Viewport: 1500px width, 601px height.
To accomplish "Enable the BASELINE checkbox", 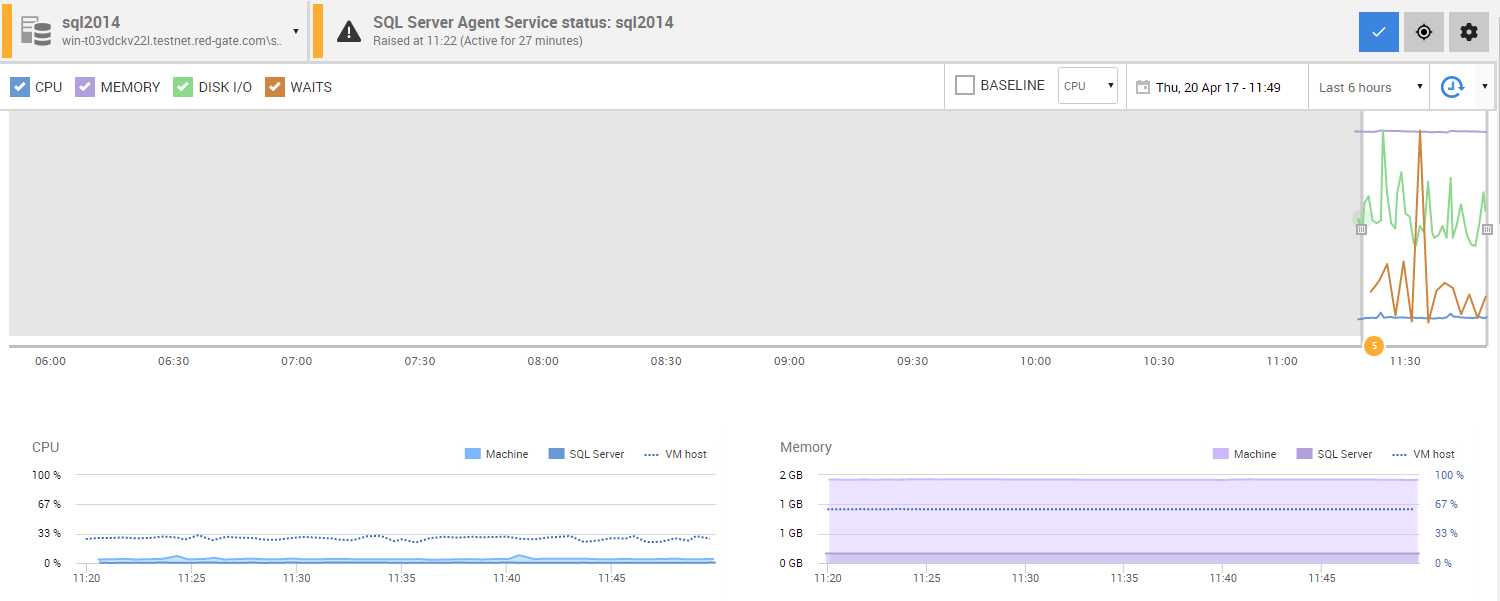I will 965,86.
